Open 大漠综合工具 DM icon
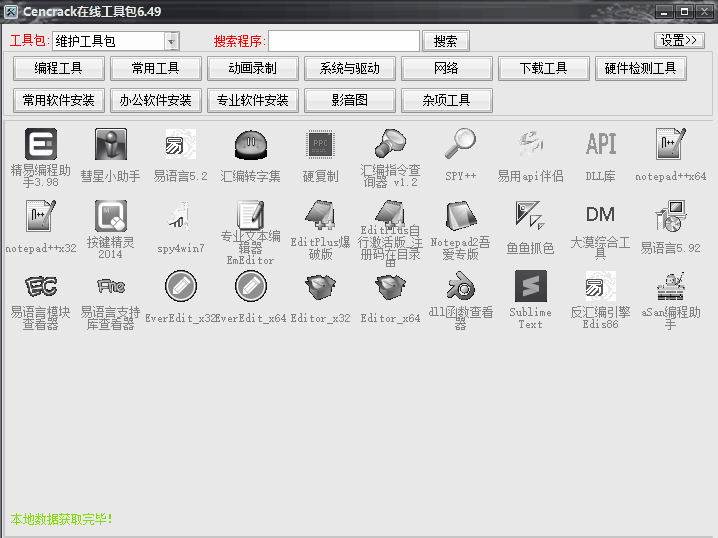This screenshot has width=718, height=538. 600,214
